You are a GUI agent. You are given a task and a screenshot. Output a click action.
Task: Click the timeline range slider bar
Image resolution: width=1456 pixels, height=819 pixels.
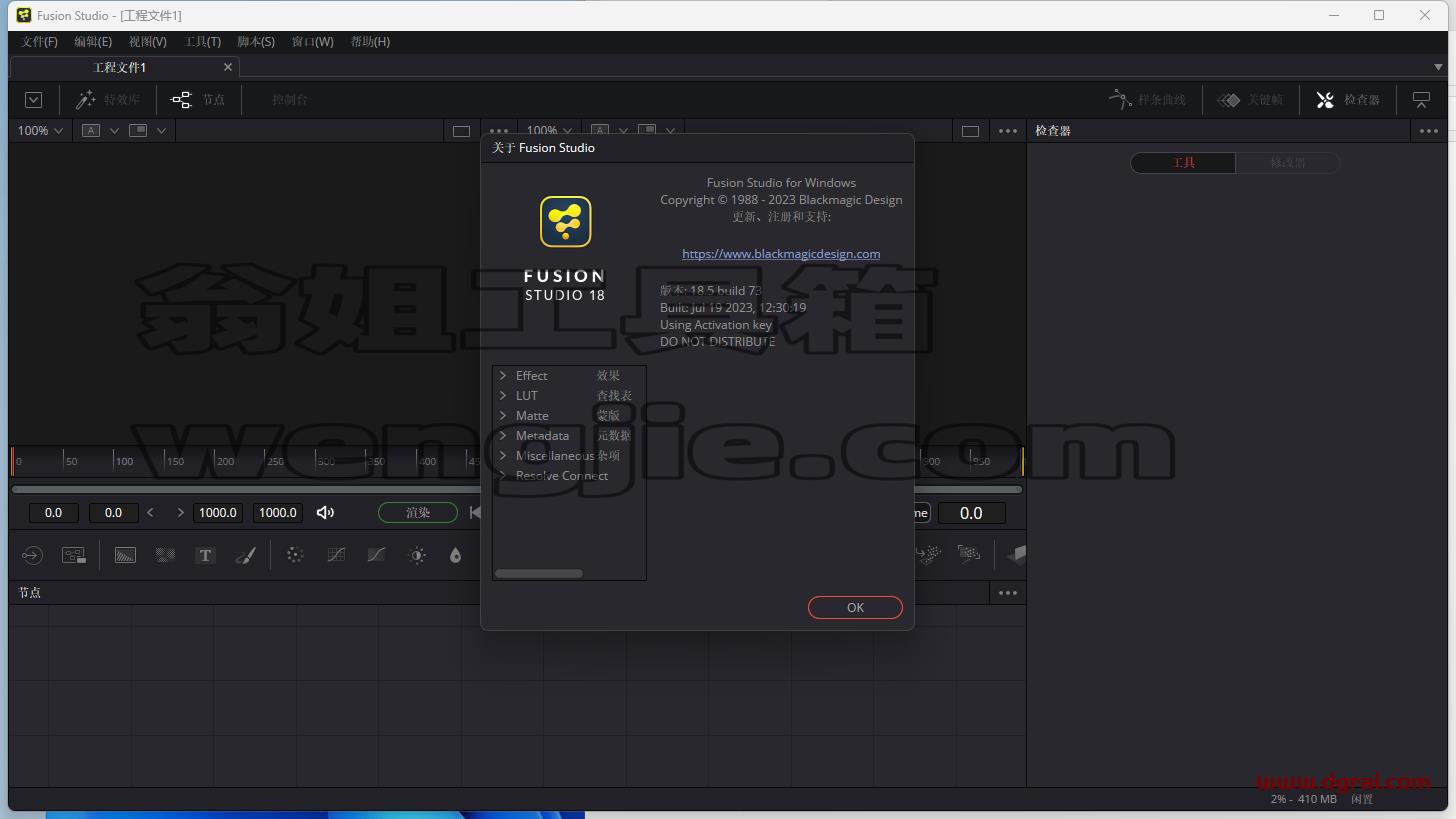click(x=517, y=489)
